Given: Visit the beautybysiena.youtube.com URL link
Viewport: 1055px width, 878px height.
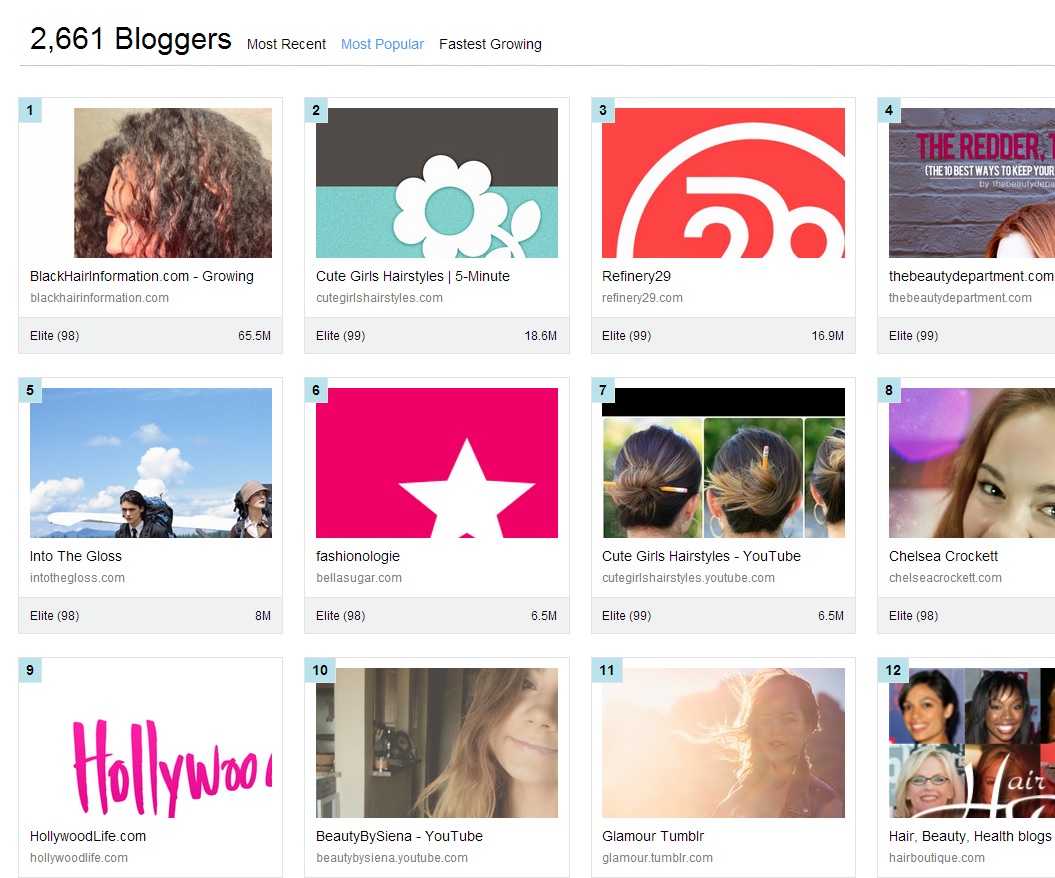Looking at the screenshot, I should 392,858.
